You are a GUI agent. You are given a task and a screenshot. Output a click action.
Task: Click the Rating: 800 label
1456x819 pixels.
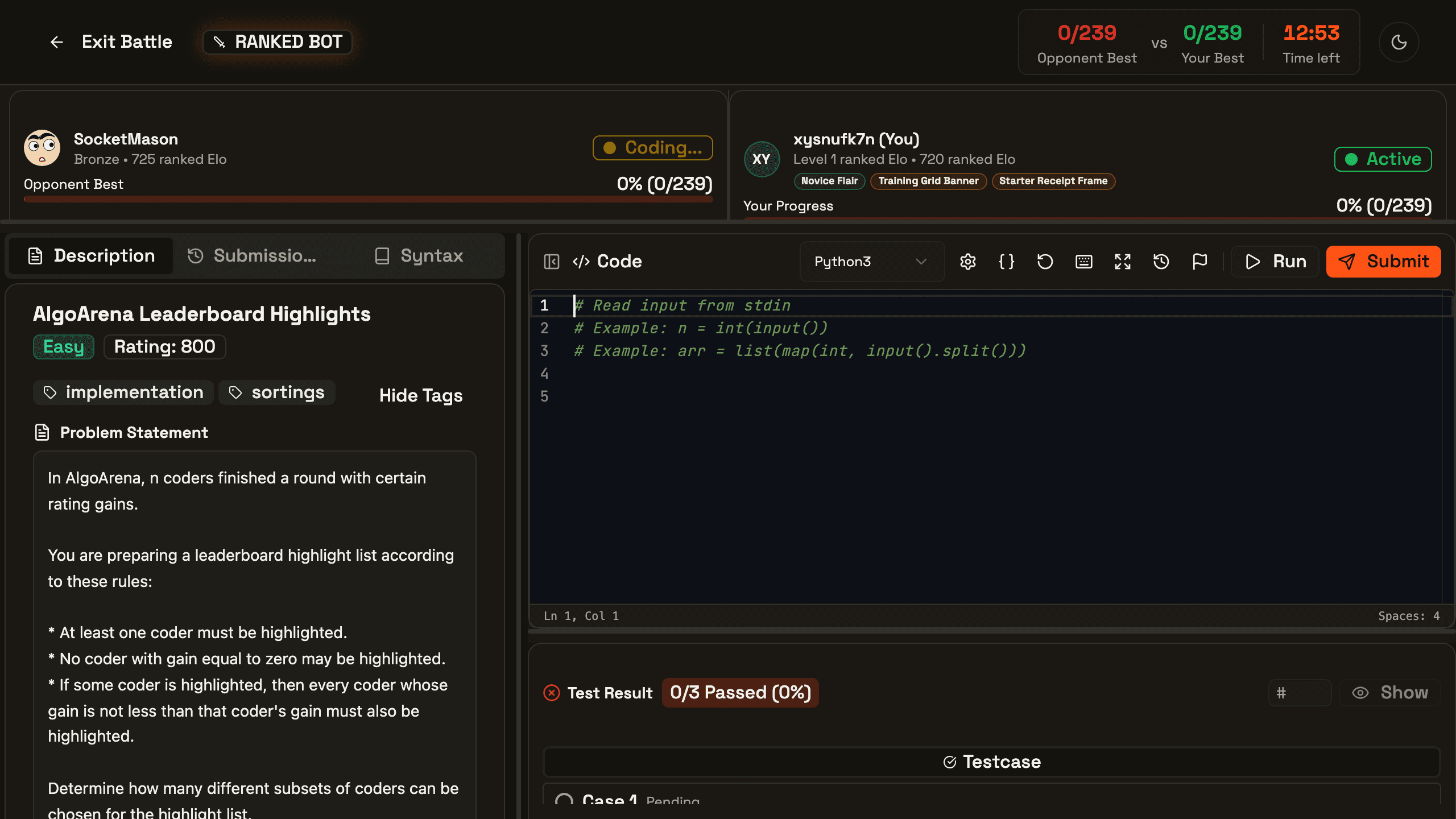click(164, 347)
